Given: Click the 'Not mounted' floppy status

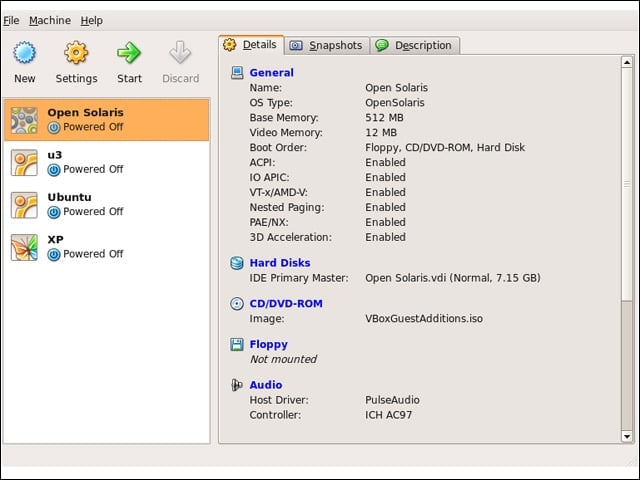Looking at the screenshot, I should tap(283, 359).
